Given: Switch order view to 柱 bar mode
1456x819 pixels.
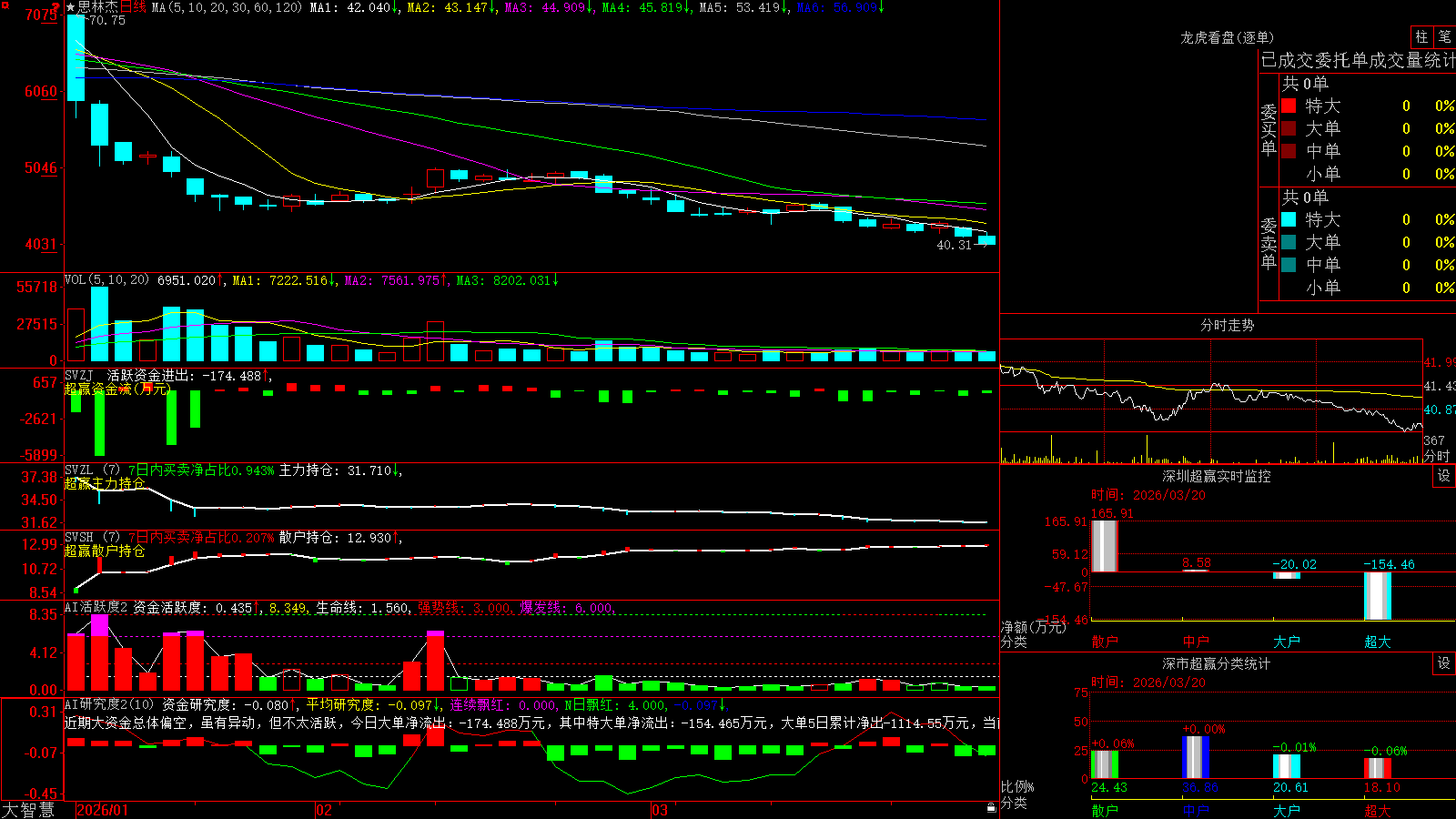Looking at the screenshot, I should (x=1421, y=36).
